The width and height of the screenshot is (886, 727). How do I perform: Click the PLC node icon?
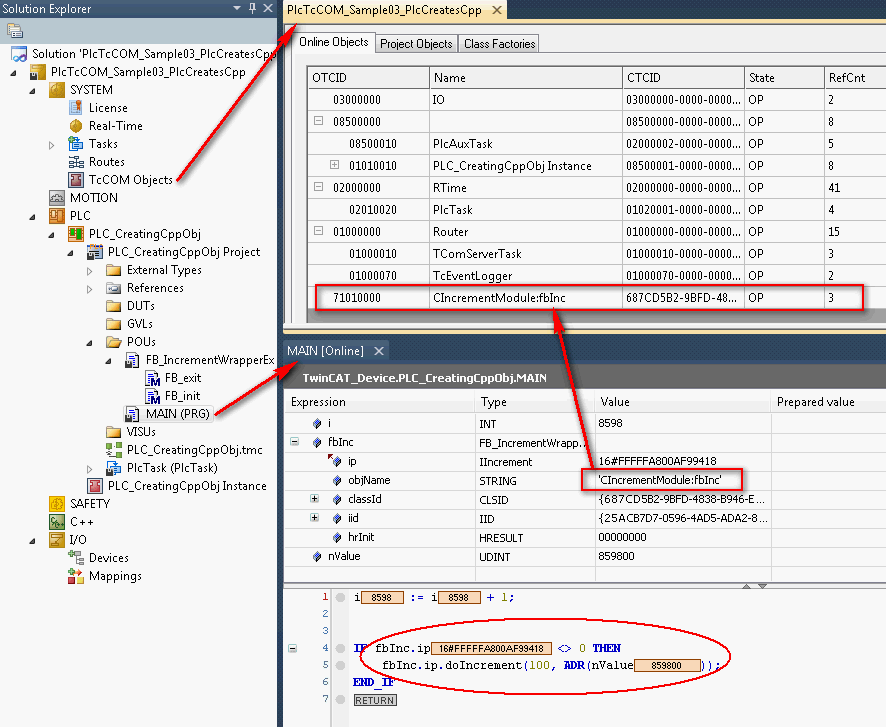57,216
